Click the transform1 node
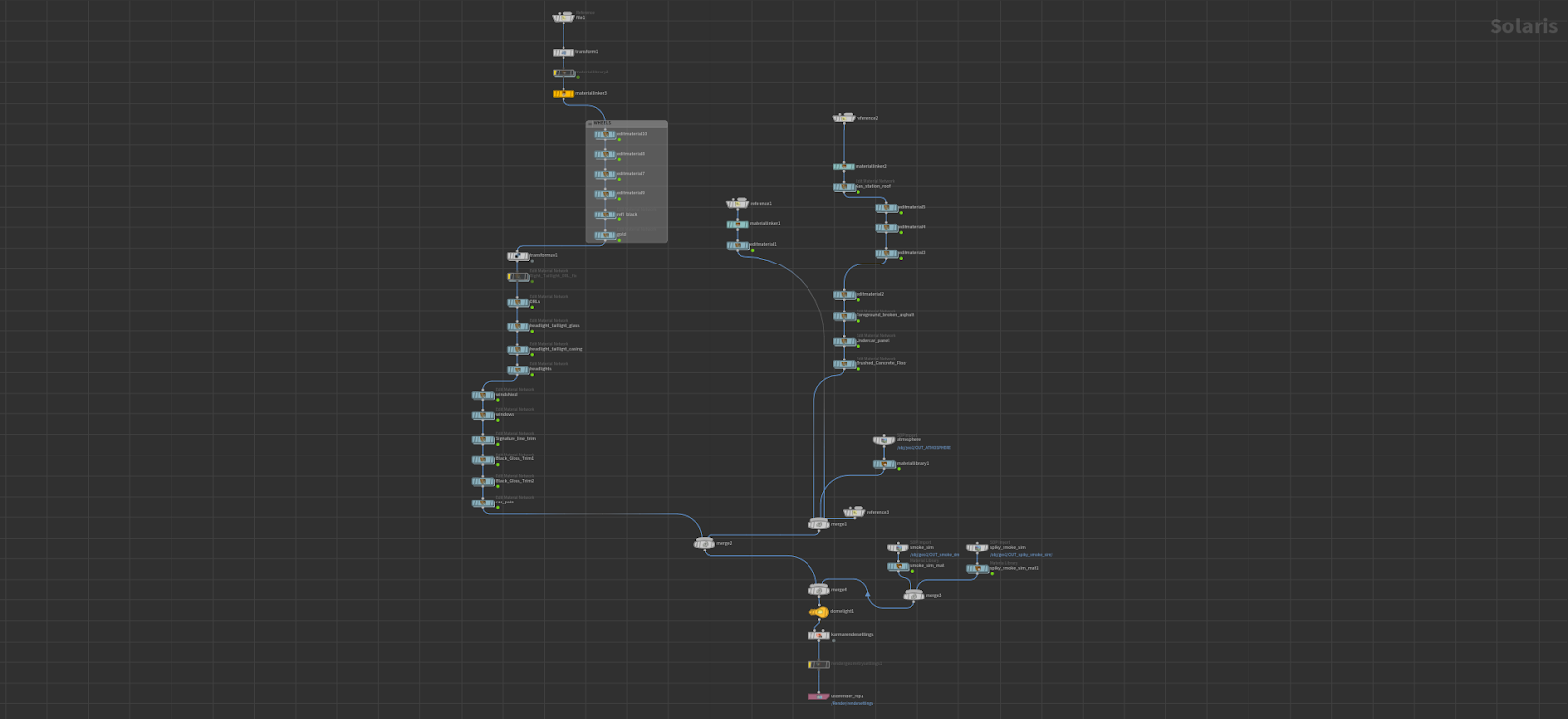 [x=563, y=53]
